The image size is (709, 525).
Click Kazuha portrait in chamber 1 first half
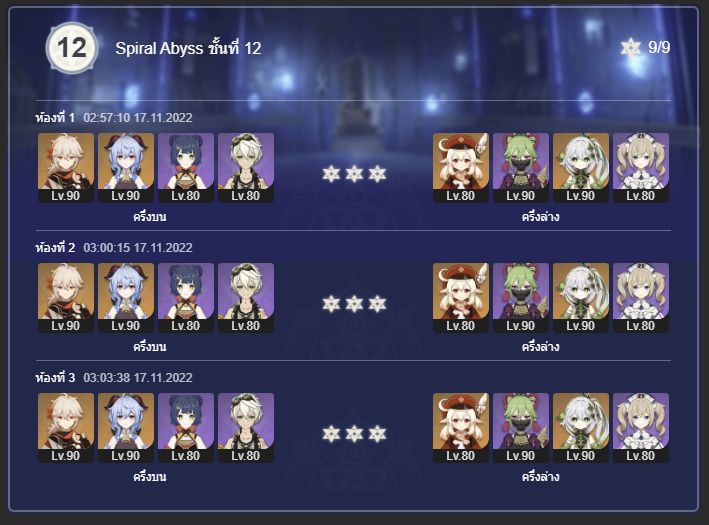(x=66, y=167)
